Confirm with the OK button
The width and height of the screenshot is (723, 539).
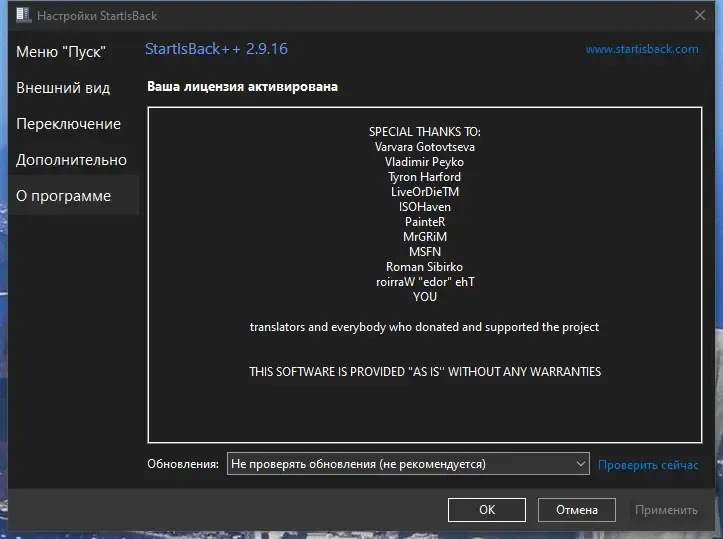(487, 509)
